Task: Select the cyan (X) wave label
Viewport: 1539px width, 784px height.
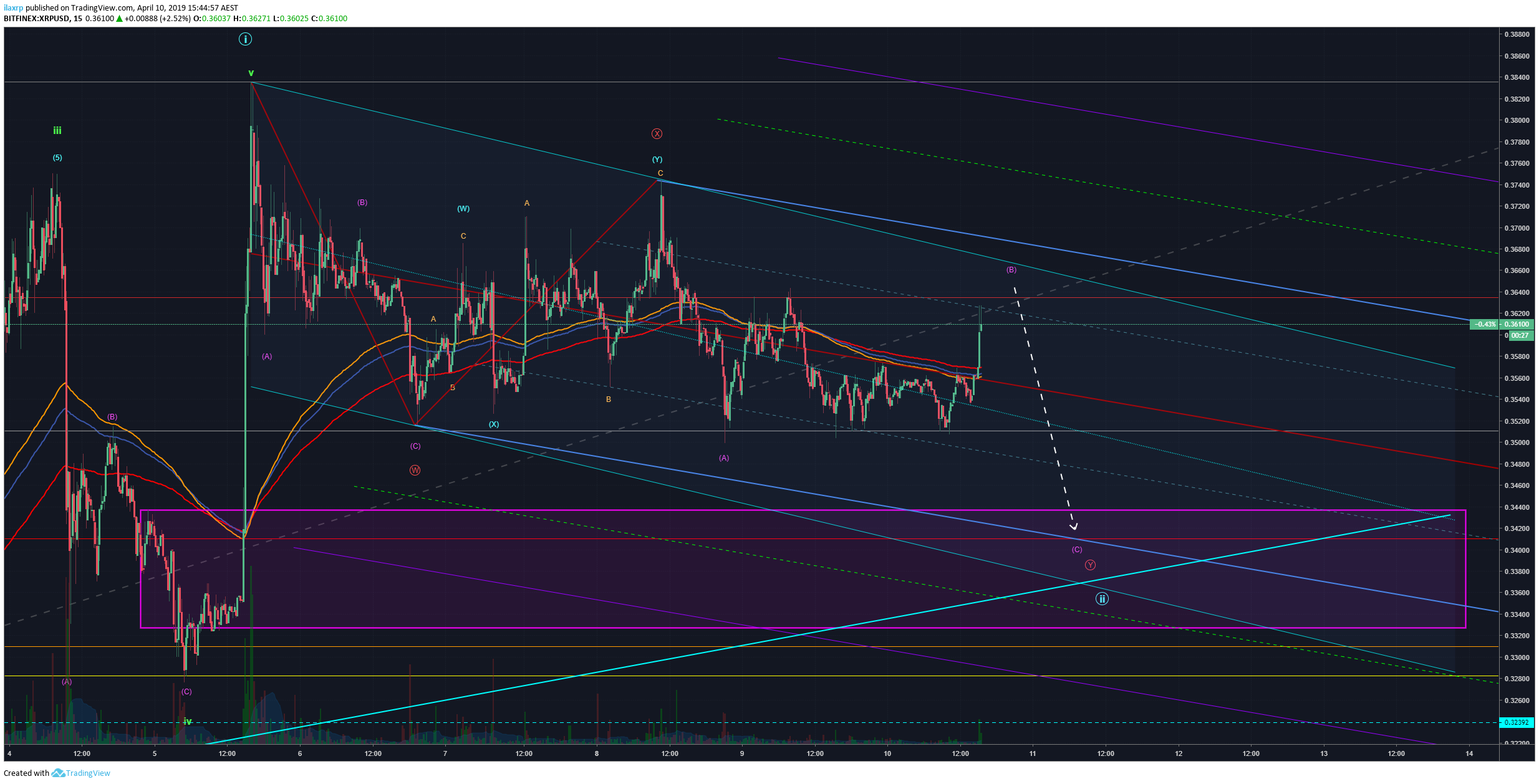Action: pyautogui.click(x=494, y=424)
